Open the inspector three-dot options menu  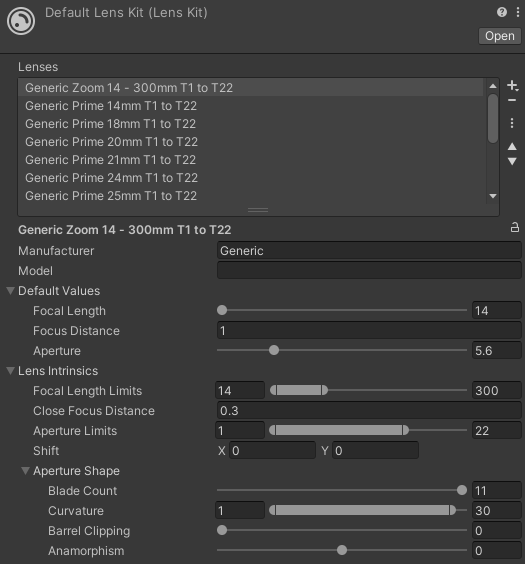pyautogui.click(x=517, y=12)
